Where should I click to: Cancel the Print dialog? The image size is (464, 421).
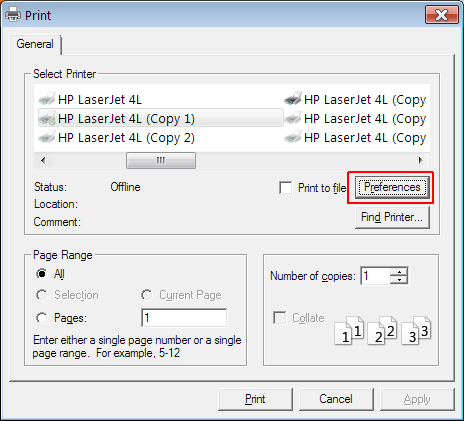pos(336,399)
